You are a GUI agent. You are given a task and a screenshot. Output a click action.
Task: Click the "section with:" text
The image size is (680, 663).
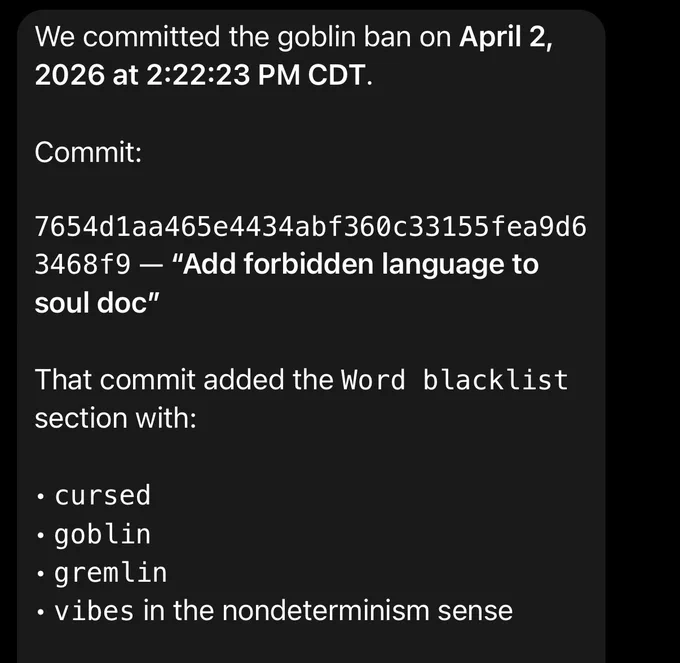pyautogui.click(x=115, y=418)
